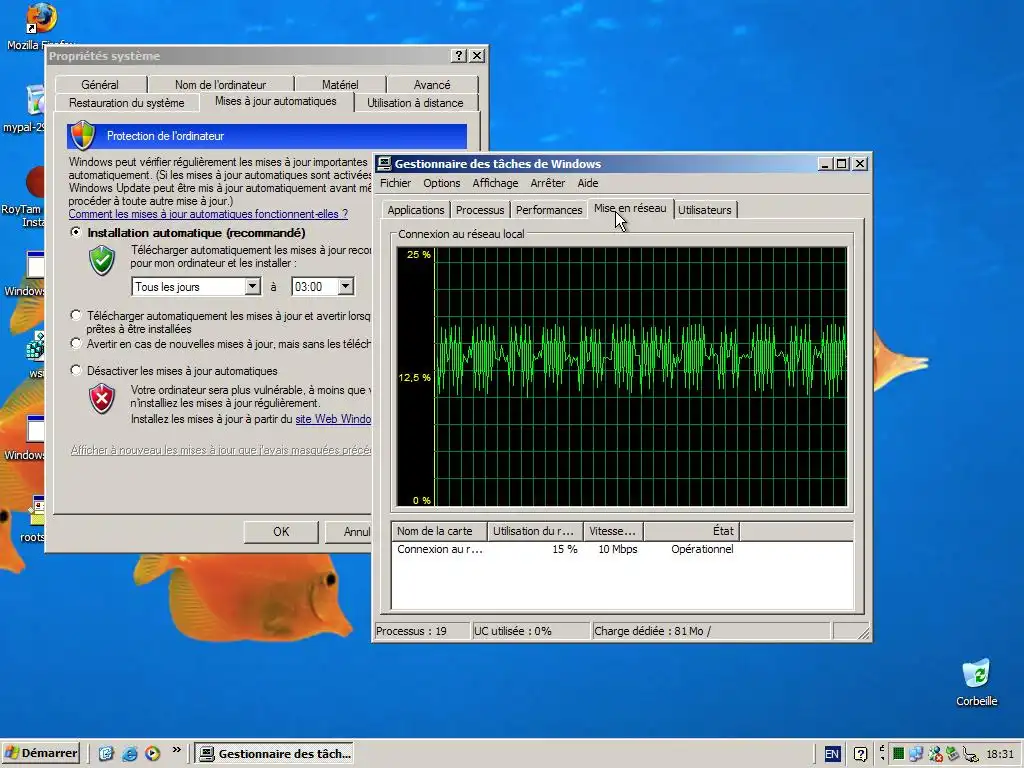The image size is (1024, 768).
Task: Open the Aide menu
Action: click(588, 184)
